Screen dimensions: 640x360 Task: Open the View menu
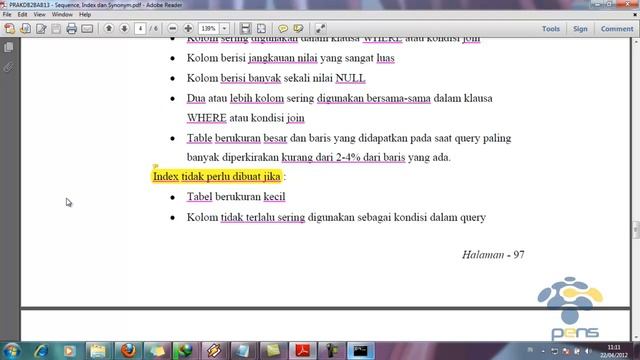39,14
